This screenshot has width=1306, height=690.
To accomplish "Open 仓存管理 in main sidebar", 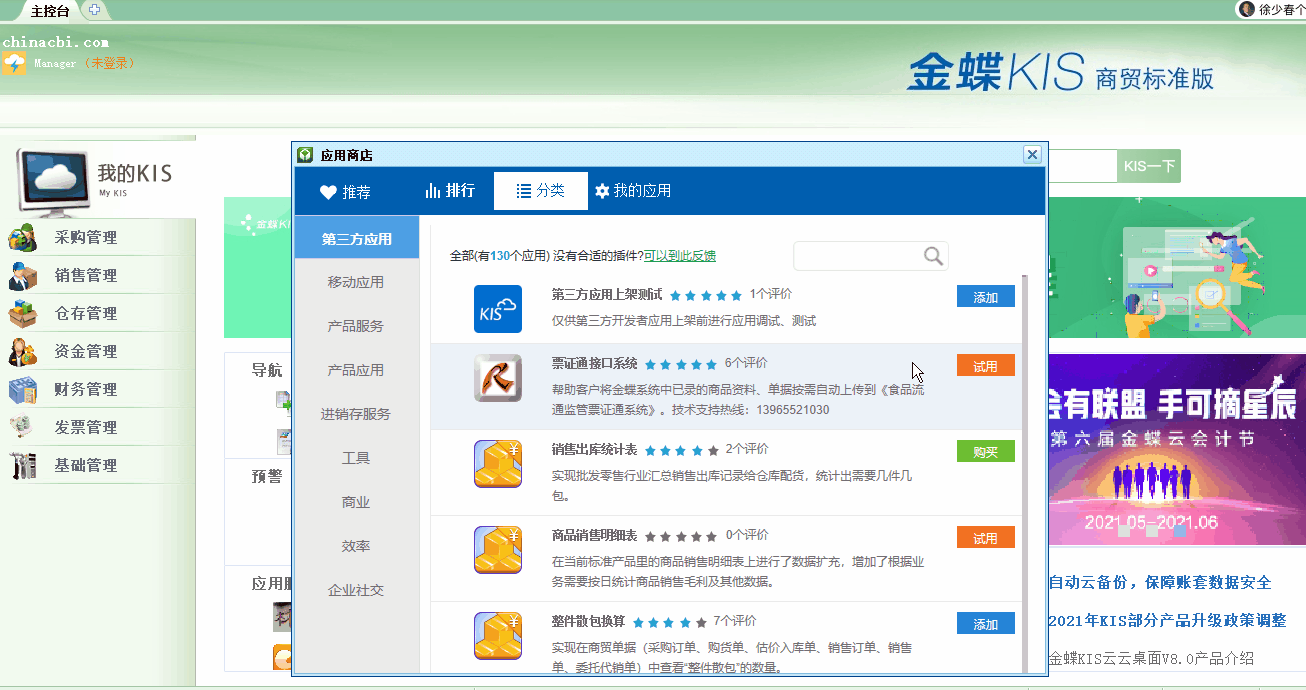I will pos(86,313).
